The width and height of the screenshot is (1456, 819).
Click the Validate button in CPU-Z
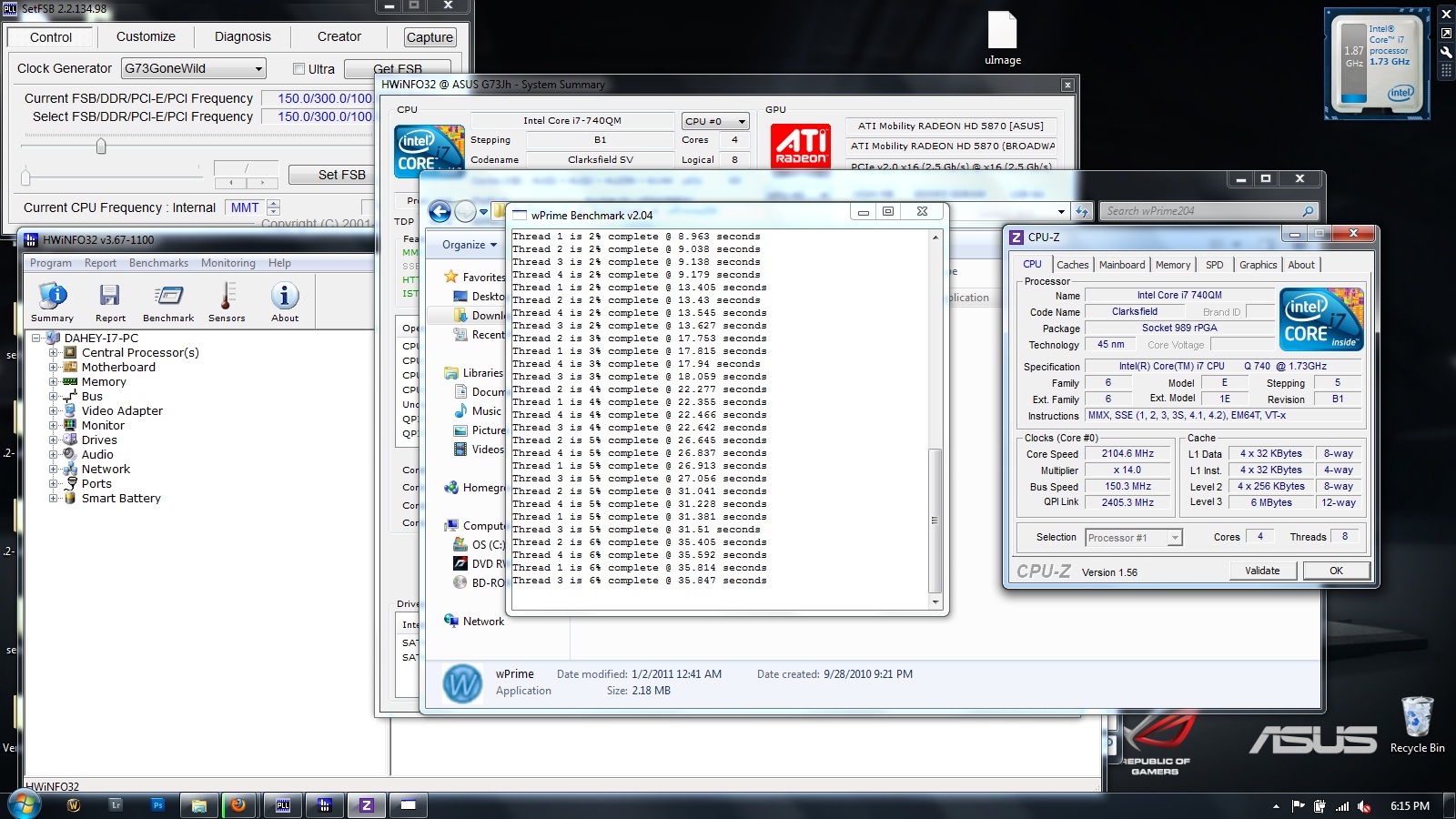(1262, 571)
